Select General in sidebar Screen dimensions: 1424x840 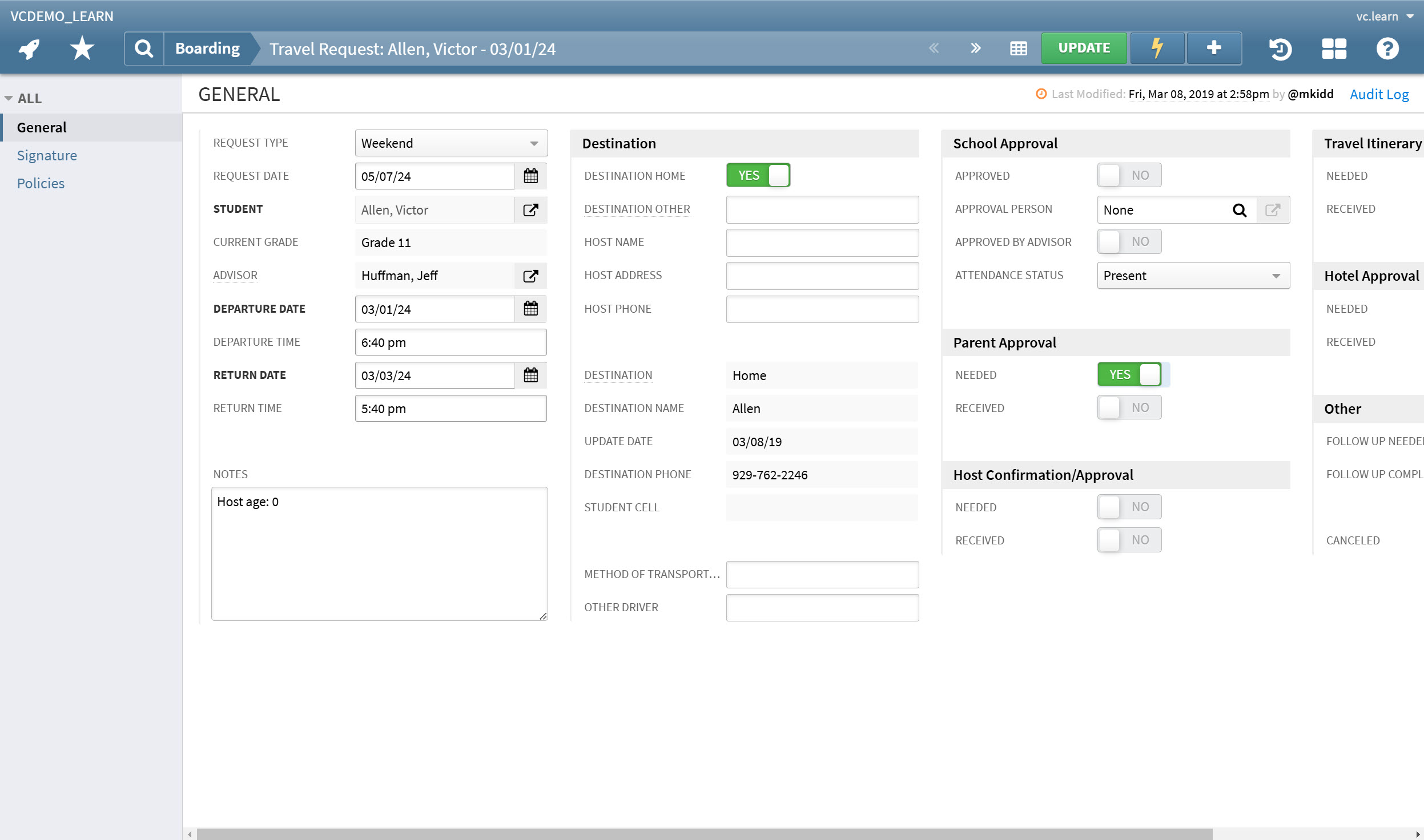[91, 127]
